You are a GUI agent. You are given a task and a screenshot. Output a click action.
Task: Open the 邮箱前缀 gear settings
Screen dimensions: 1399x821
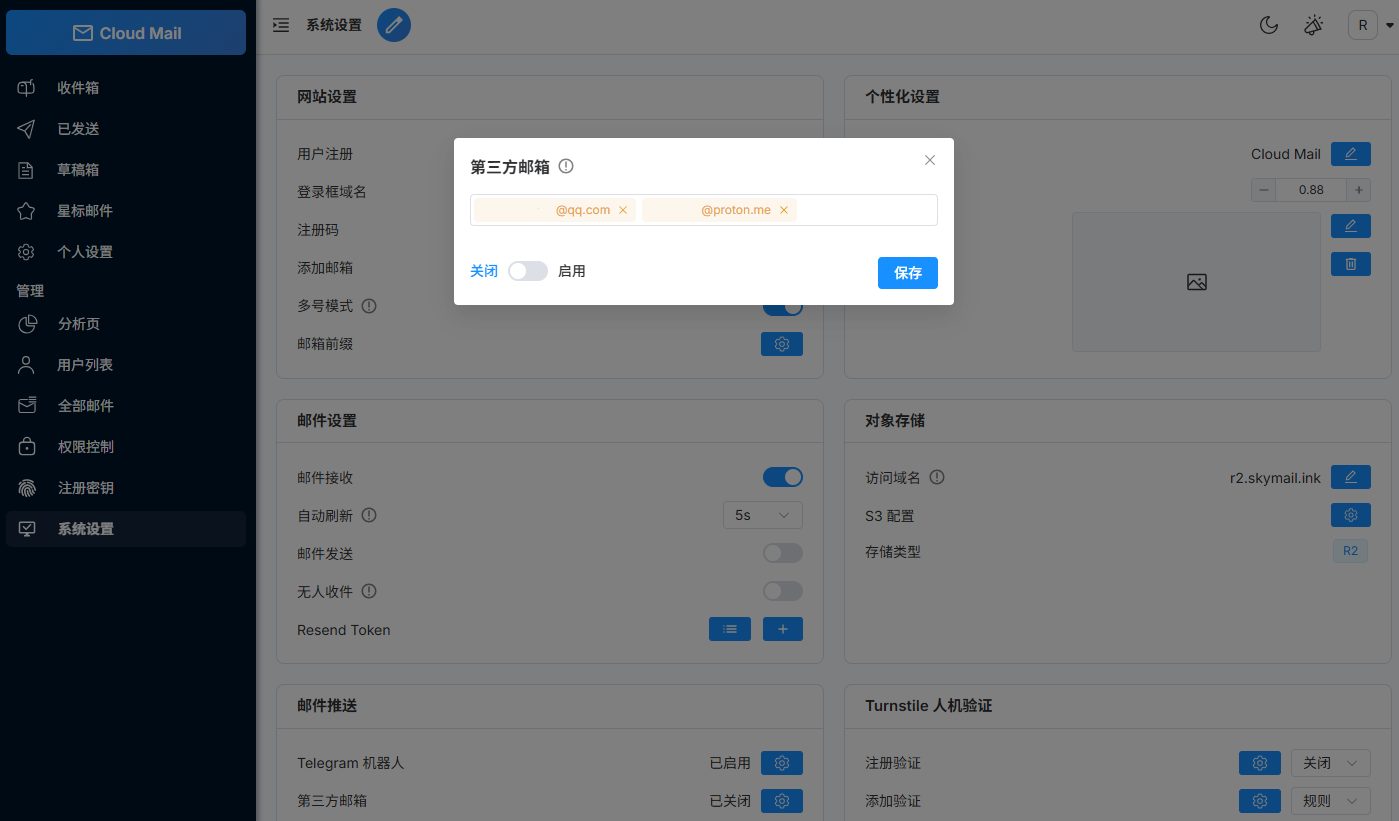tap(781, 344)
